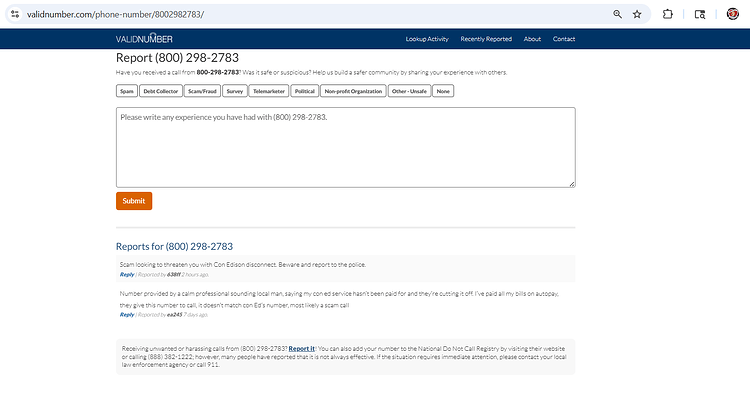Select the Debt Collector category tag

(x=161, y=91)
